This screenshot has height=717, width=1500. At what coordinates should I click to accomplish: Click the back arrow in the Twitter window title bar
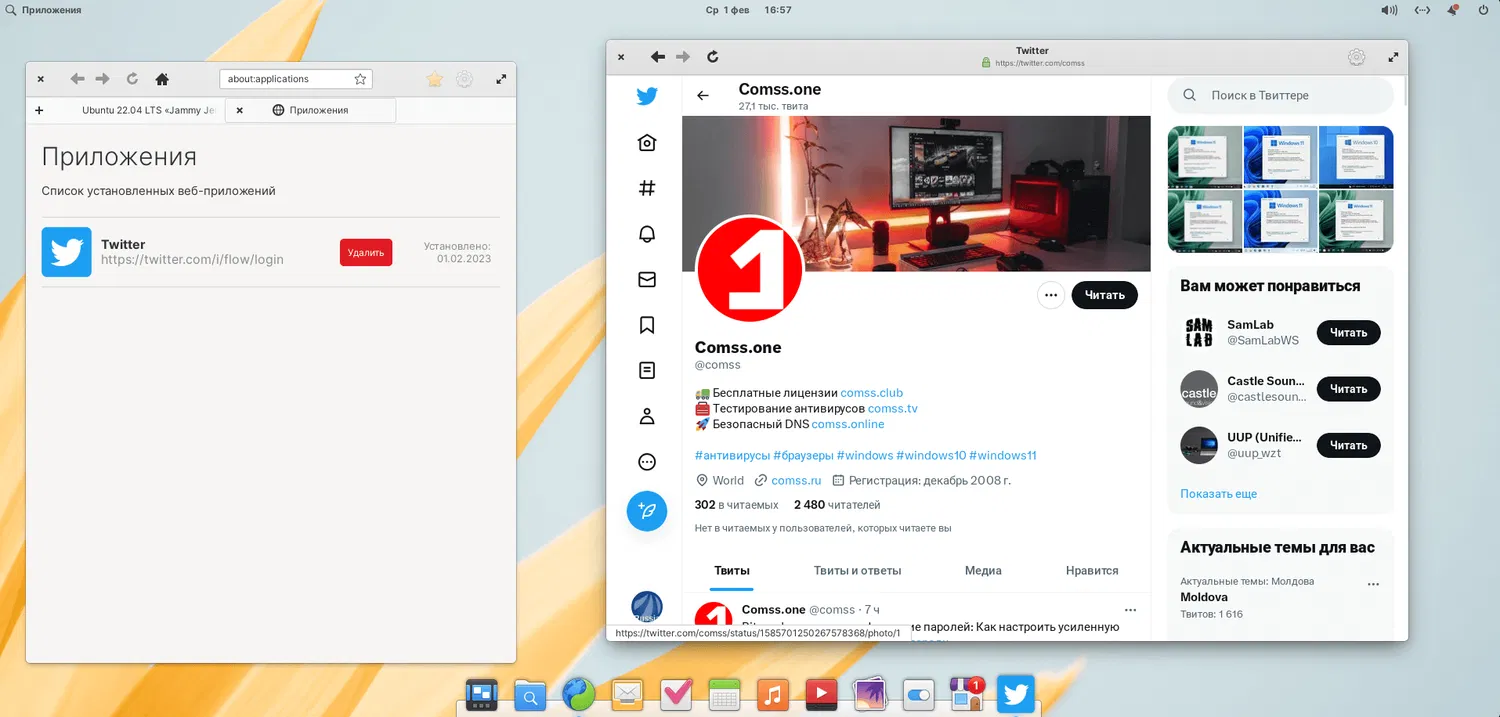657,57
